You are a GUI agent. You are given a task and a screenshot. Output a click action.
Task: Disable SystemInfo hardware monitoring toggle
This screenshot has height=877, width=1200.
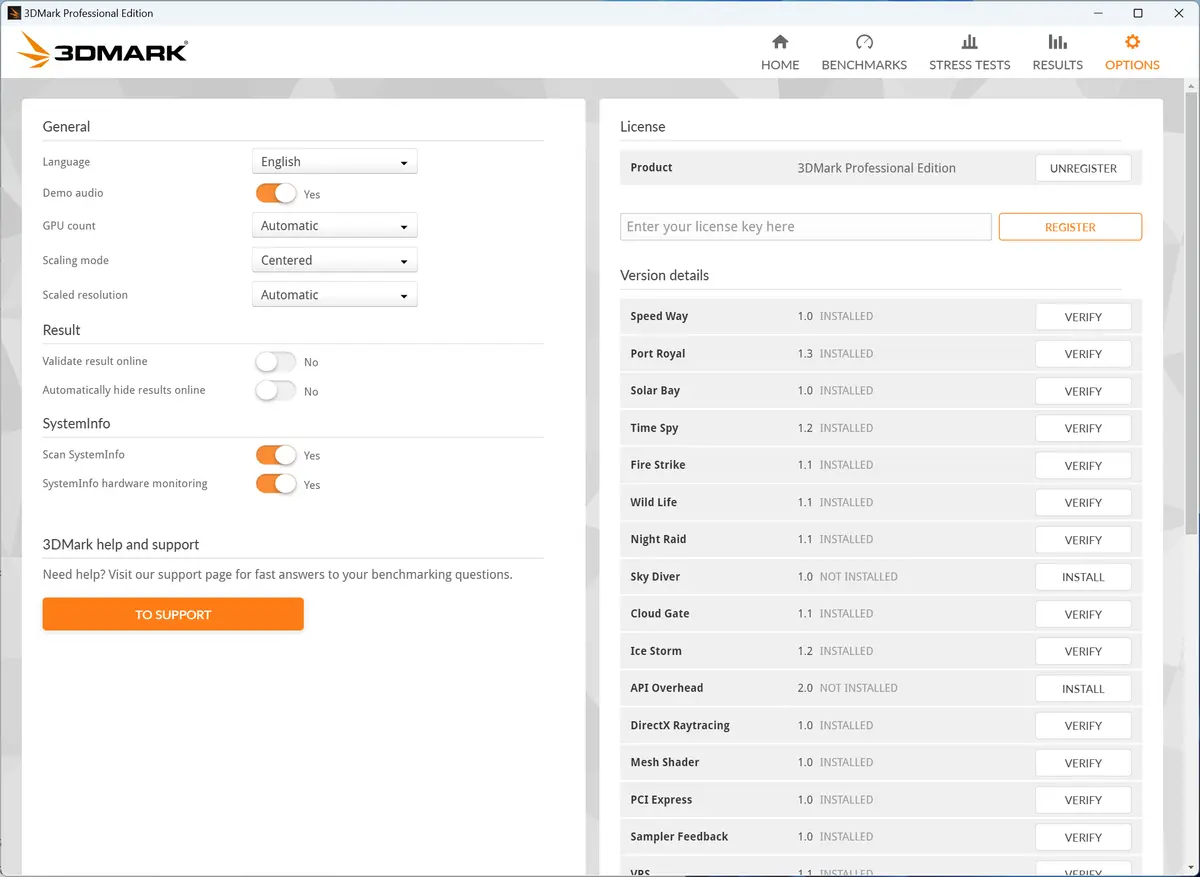(x=276, y=485)
